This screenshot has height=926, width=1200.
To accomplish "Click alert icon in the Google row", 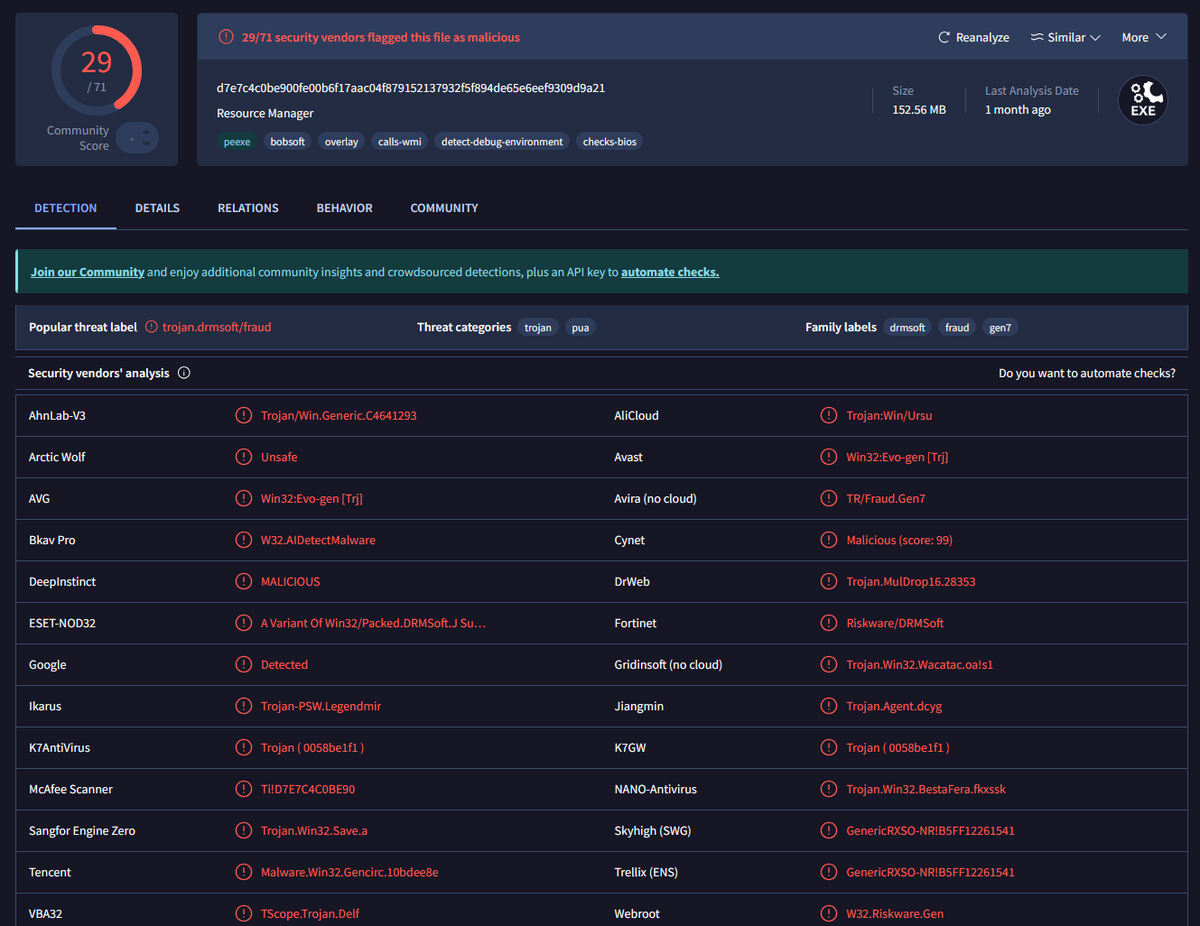I will (243, 664).
